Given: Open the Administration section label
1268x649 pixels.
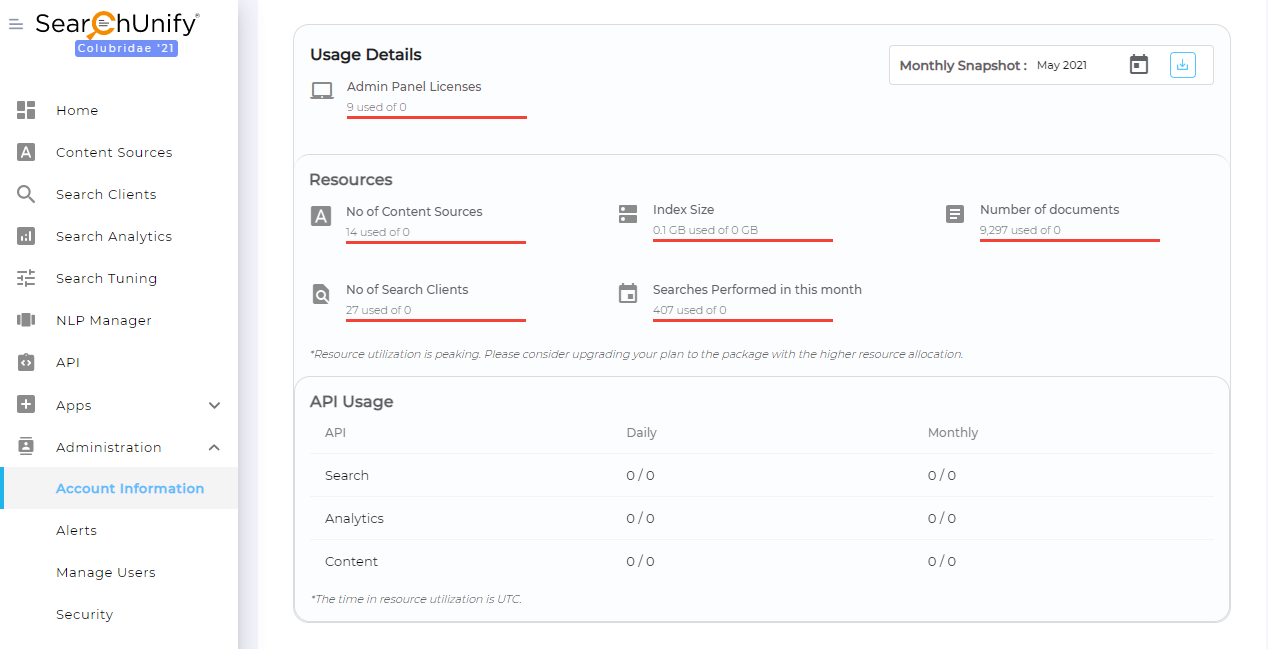Looking at the screenshot, I should (108, 447).
